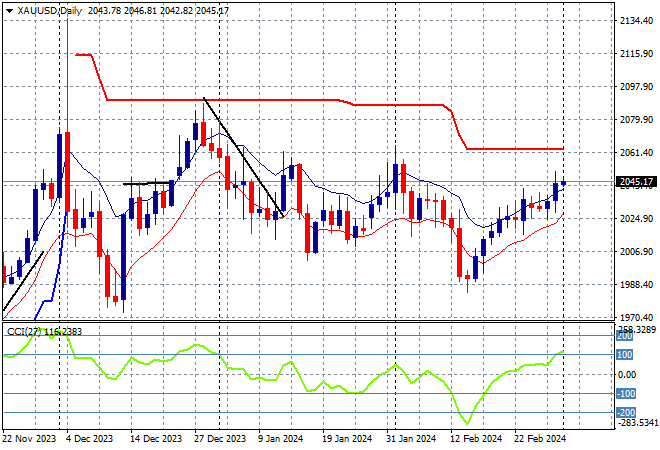Select the current price label 2045.17
660x450 pixels.
pyautogui.click(x=636, y=182)
